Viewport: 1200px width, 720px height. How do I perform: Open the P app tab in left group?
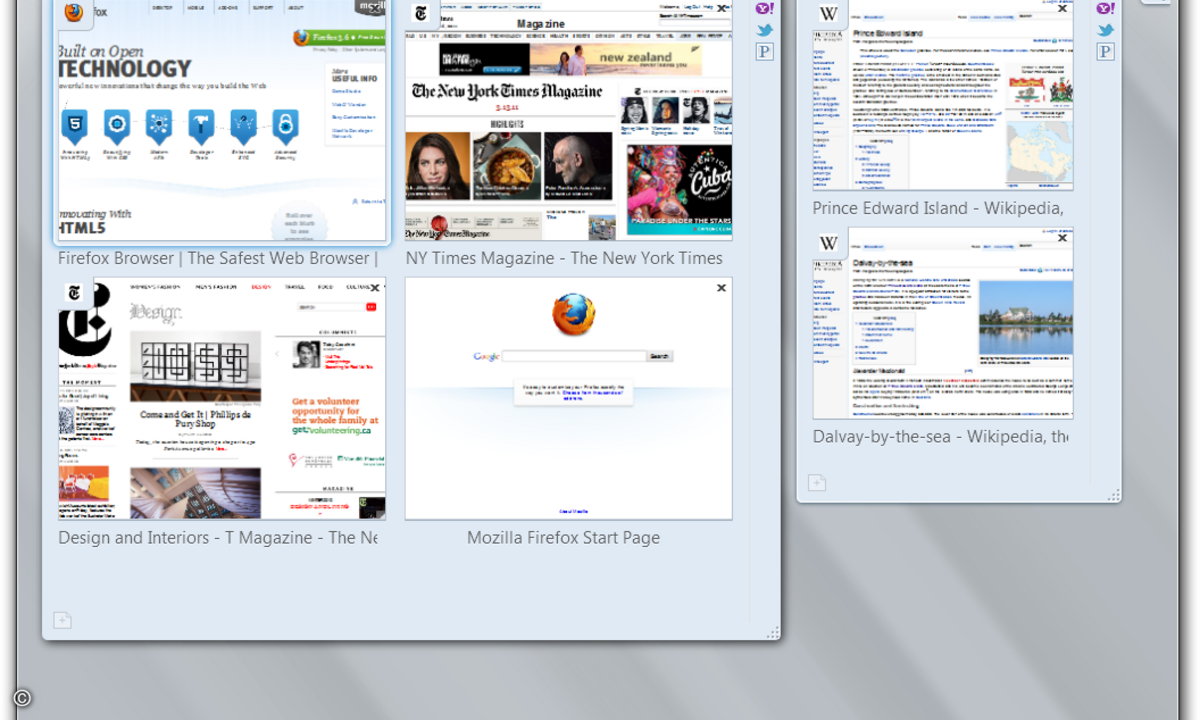point(764,51)
